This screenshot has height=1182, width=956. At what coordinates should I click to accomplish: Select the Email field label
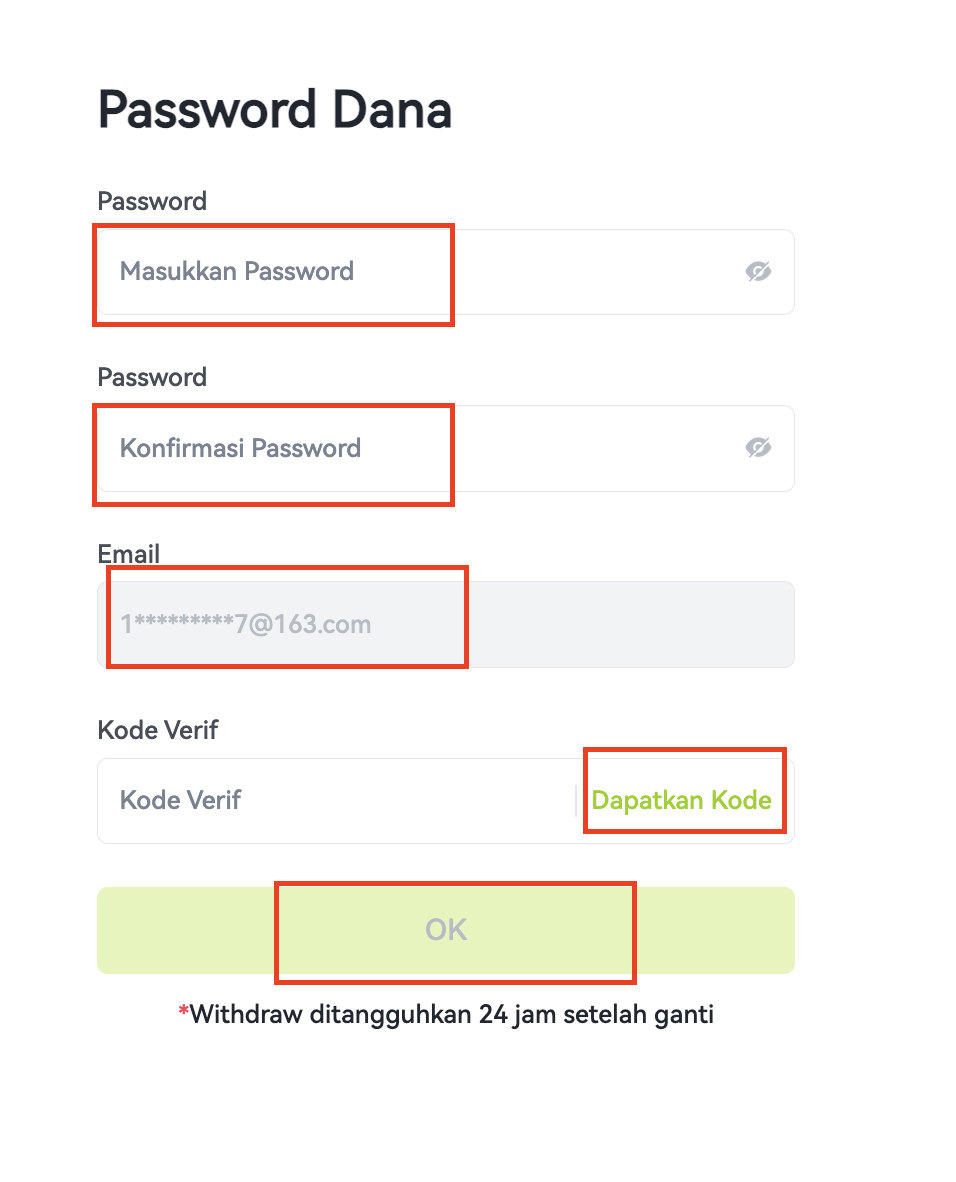[129, 554]
